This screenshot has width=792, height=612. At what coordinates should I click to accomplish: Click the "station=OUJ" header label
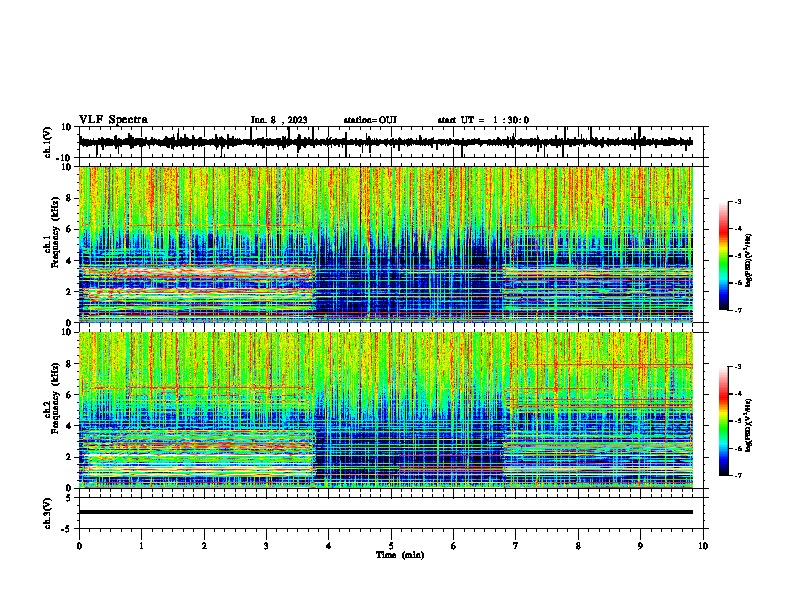point(370,120)
